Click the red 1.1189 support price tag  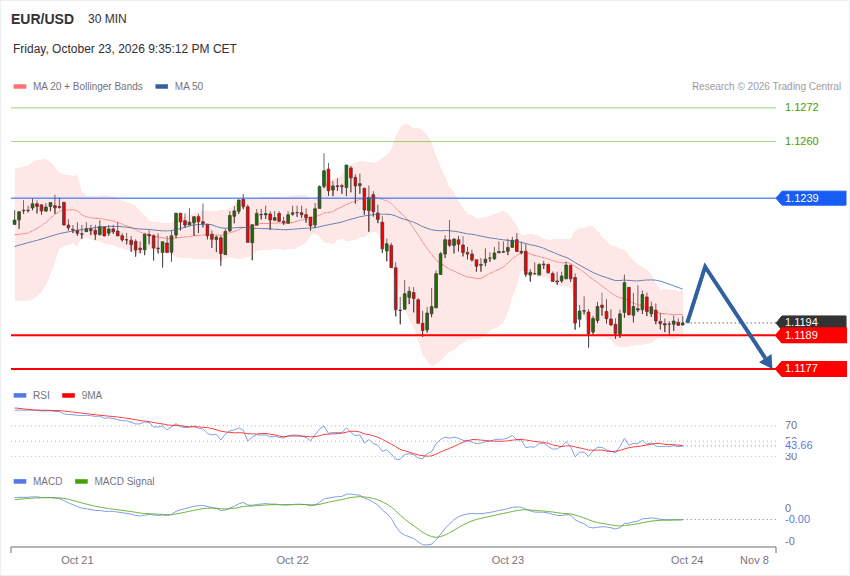[812, 335]
